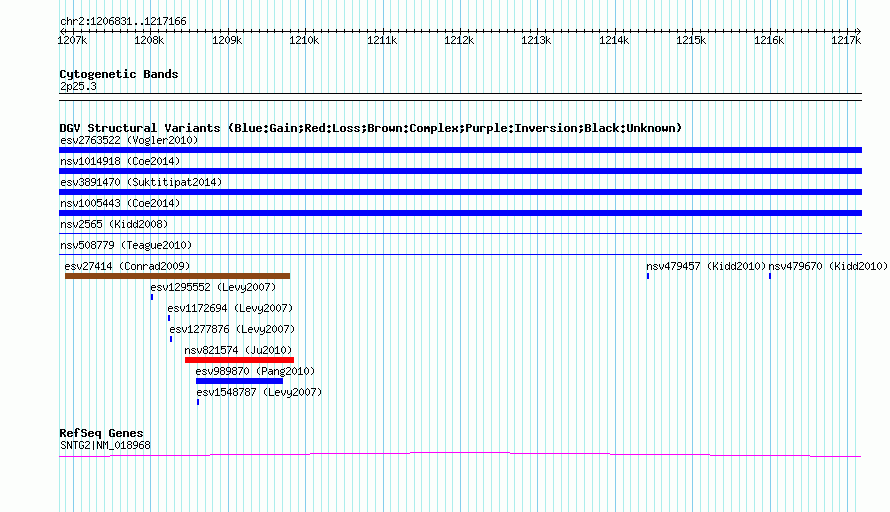Click the 1217k ruler position
The width and height of the screenshot is (890, 512).
(846, 40)
